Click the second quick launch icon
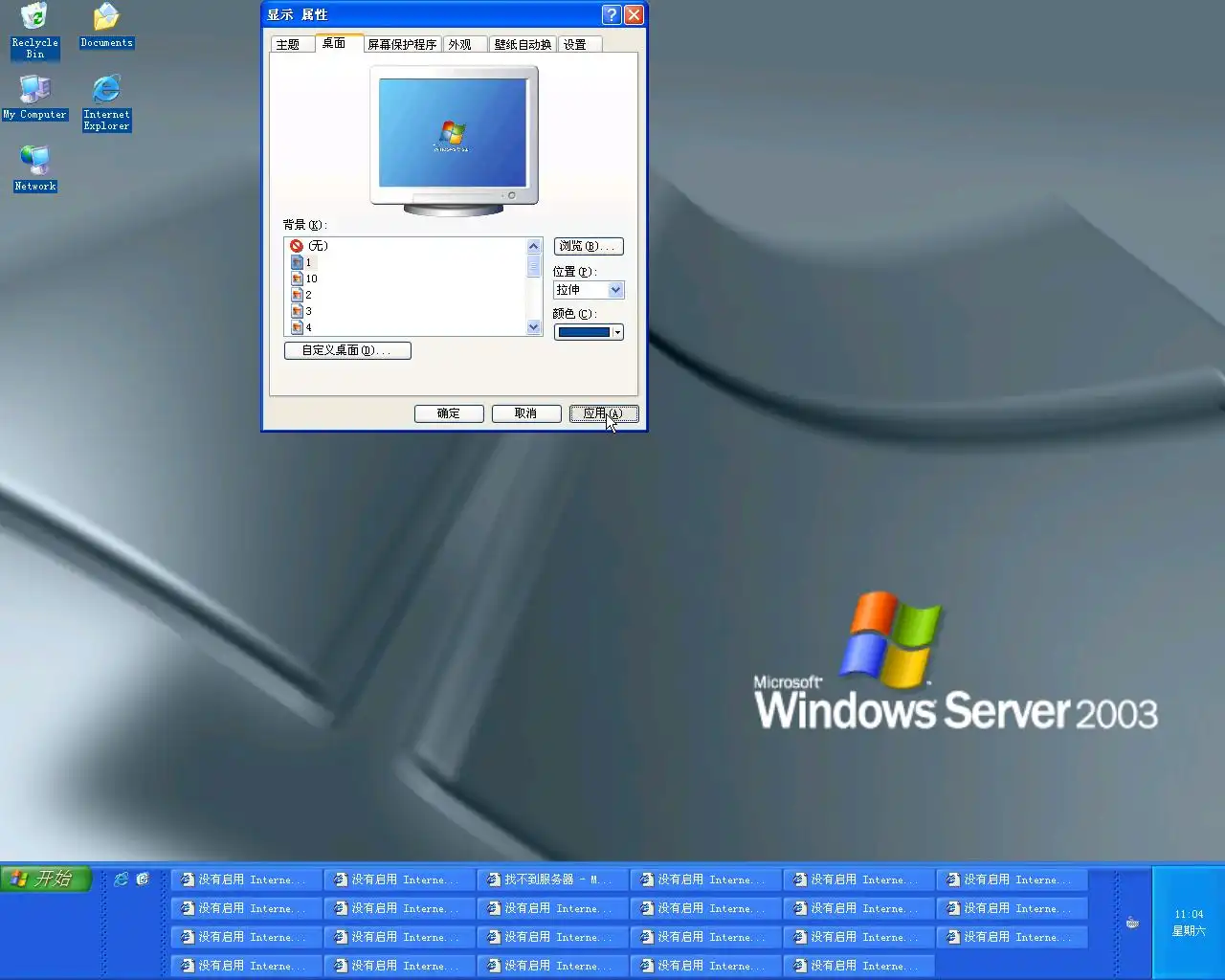The image size is (1225, 980). pos(144,879)
